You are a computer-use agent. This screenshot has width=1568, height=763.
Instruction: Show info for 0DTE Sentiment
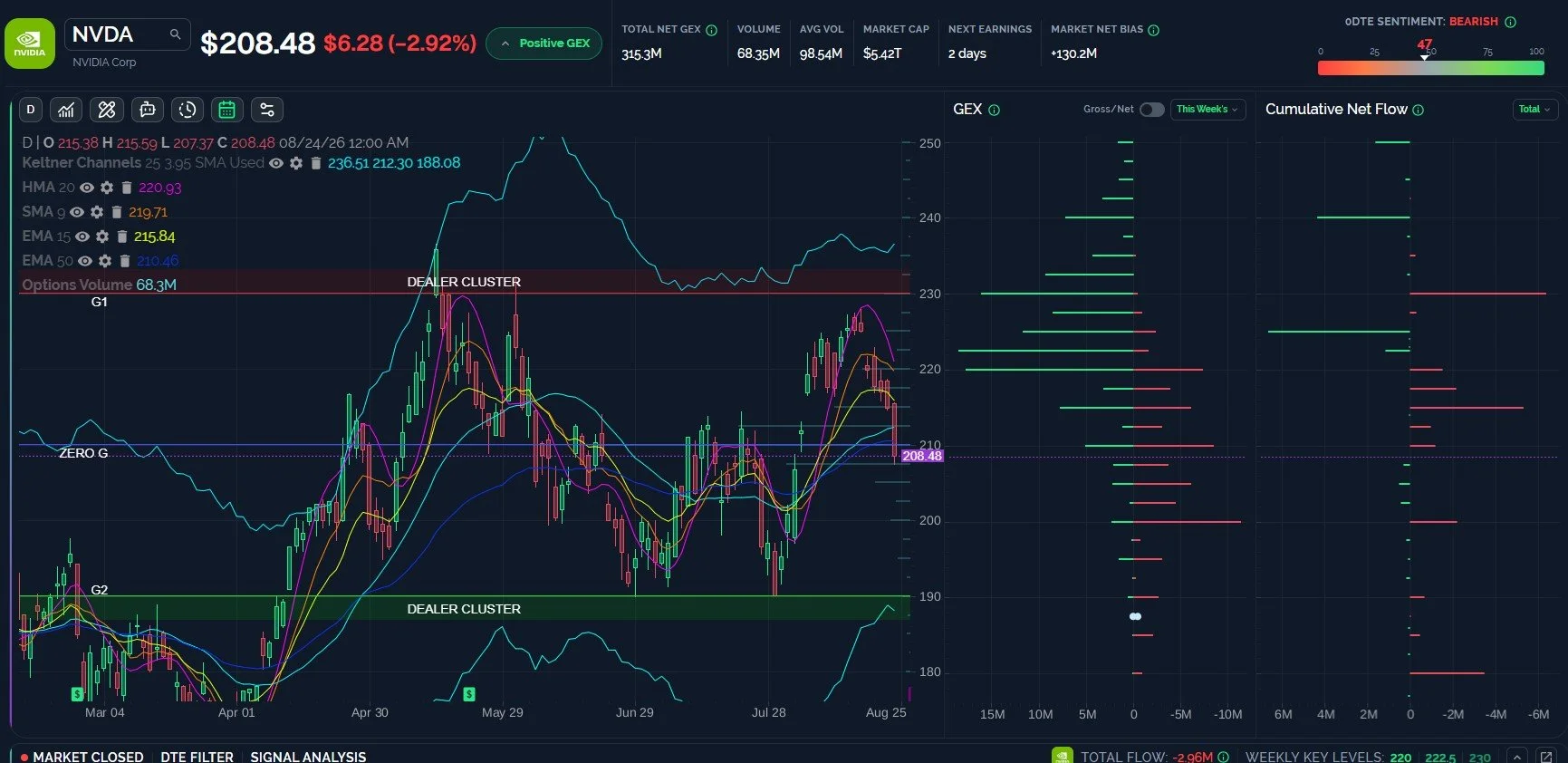1510,22
